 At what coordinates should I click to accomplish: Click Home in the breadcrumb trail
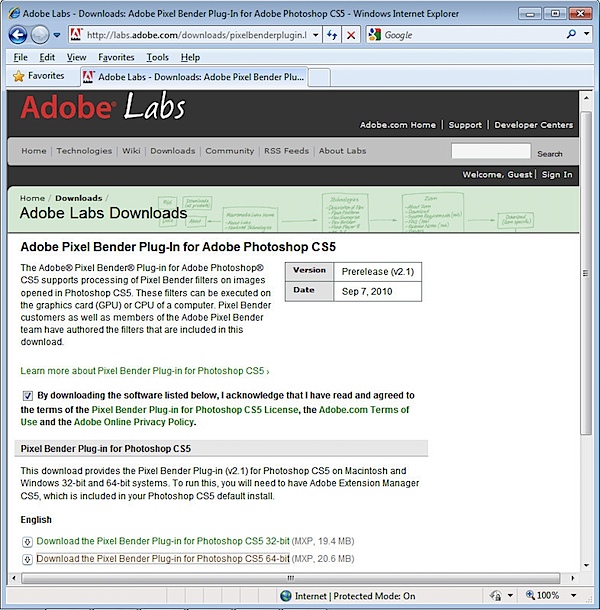click(32, 198)
